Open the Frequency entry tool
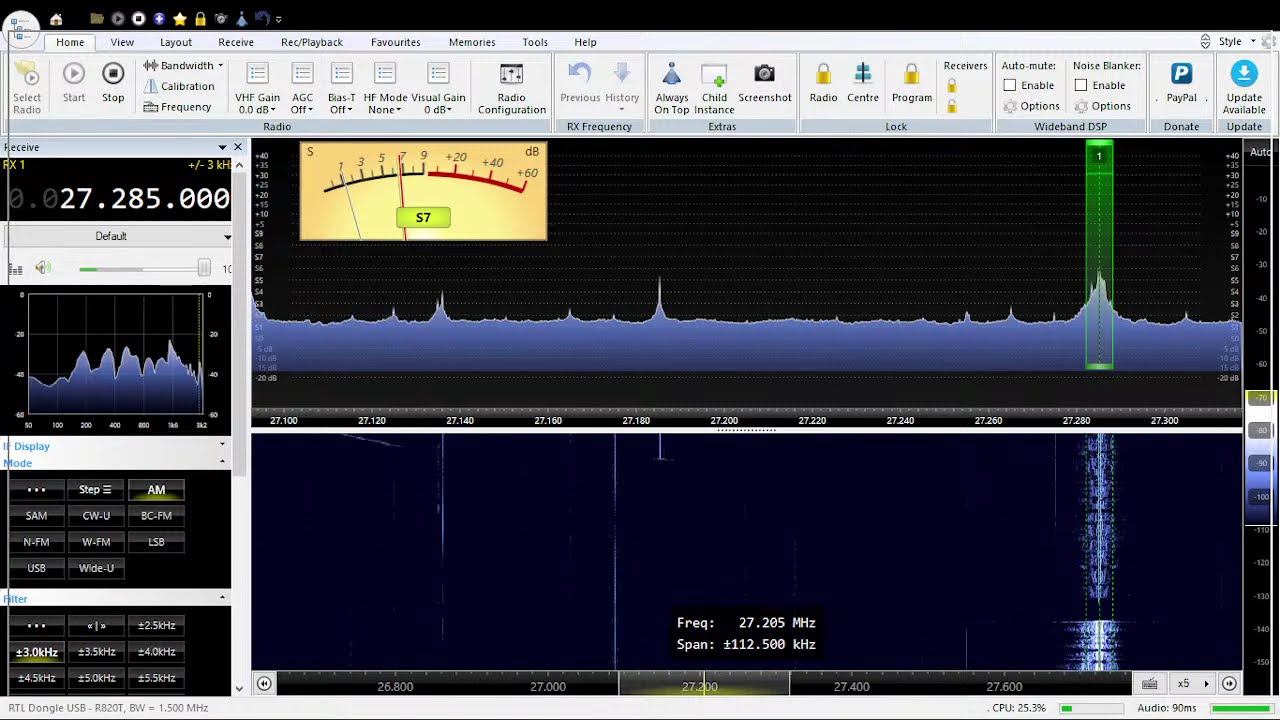1280x720 pixels. click(177, 107)
